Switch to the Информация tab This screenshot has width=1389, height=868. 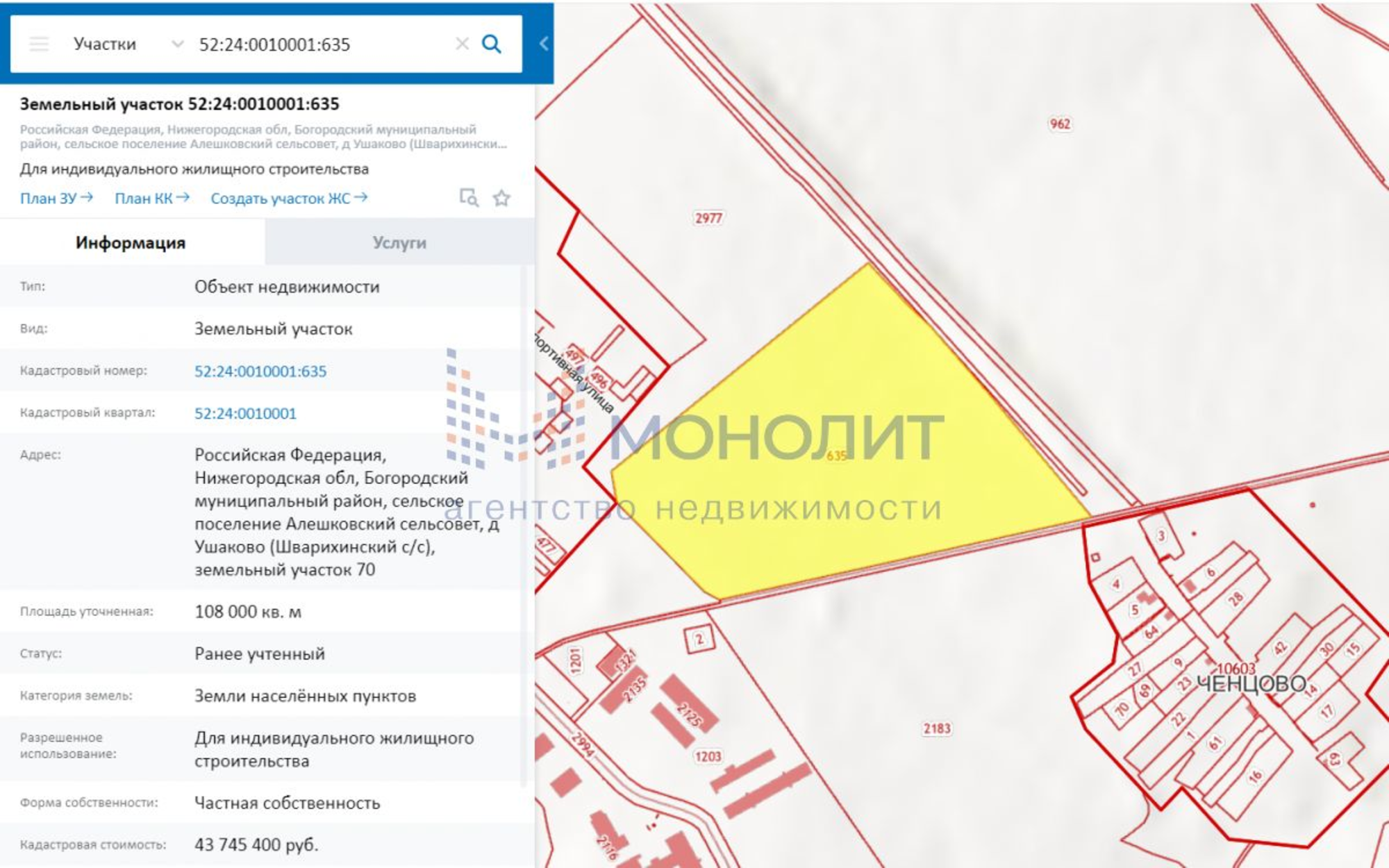coord(131,242)
